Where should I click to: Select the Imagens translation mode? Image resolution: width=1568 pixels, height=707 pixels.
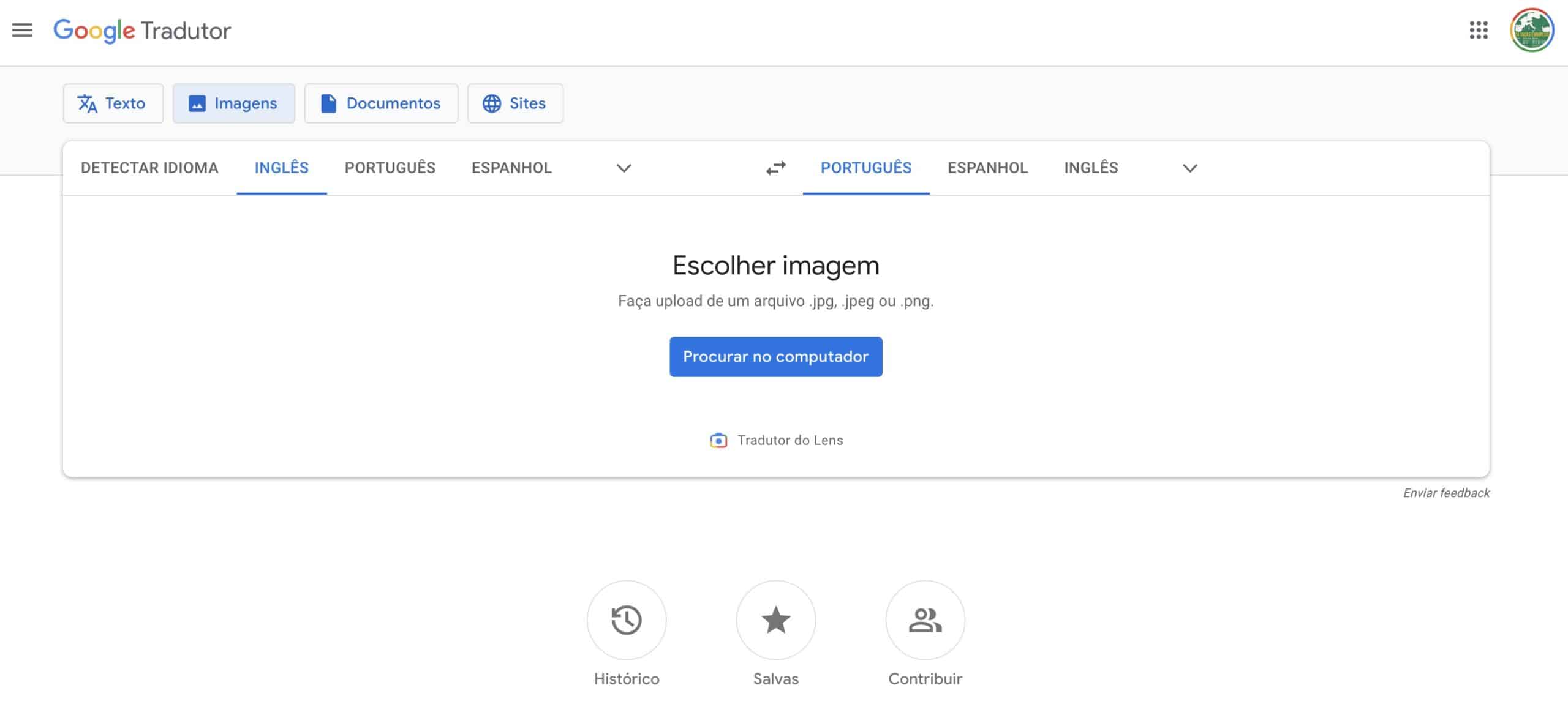pos(234,103)
